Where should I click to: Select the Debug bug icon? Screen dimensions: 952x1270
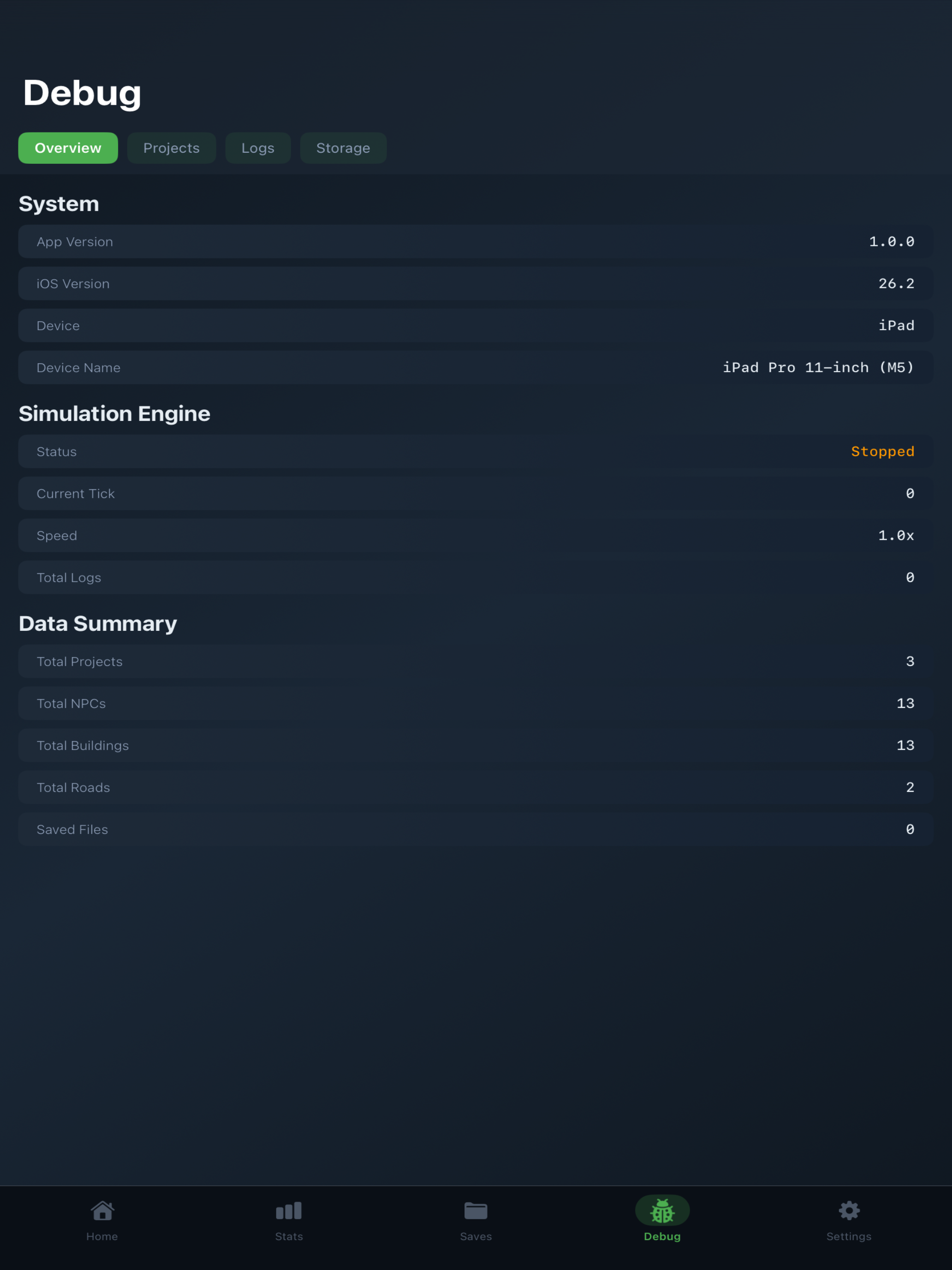pyautogui.click(x=662, y=1211)
